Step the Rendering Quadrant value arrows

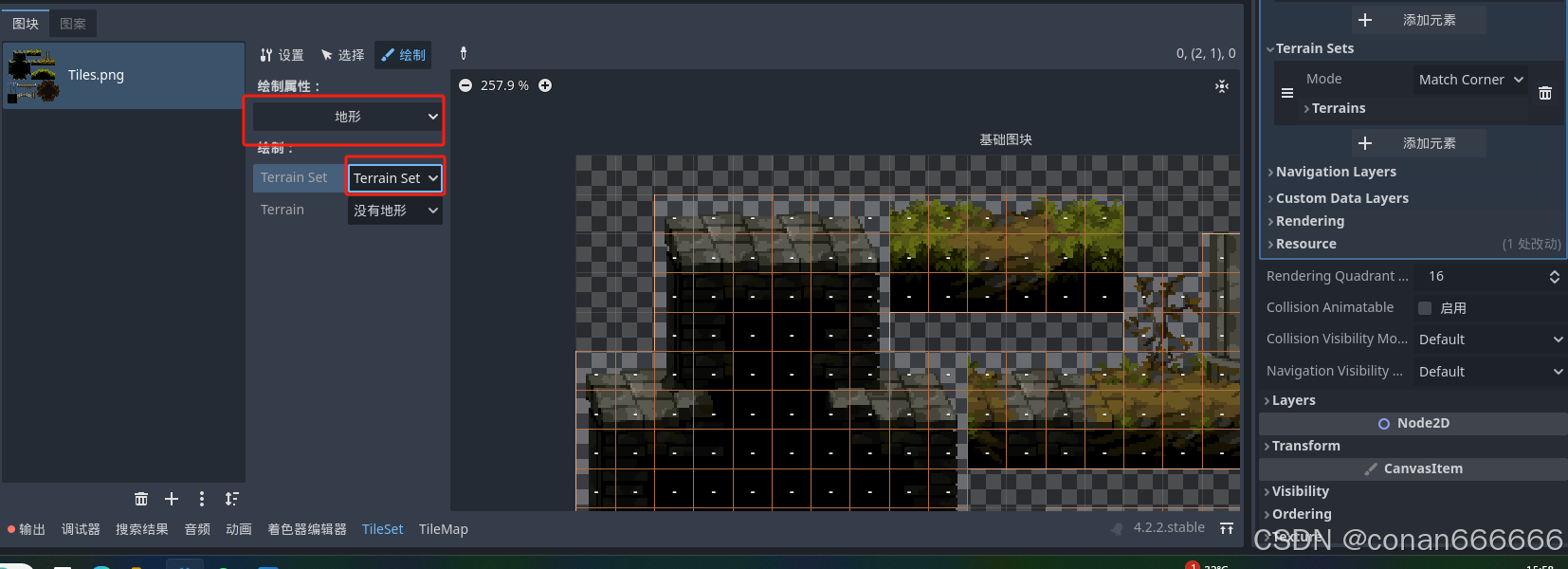tap(1555, 276)
